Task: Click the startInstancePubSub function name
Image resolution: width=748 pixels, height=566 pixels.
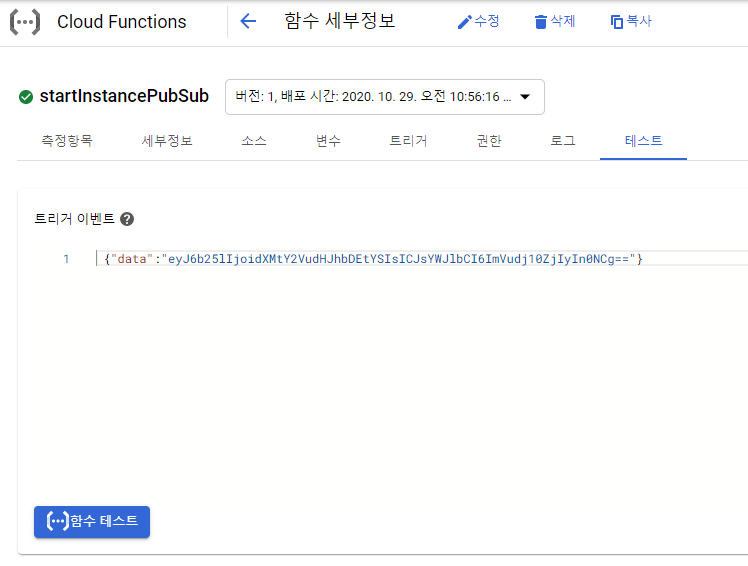Action: 124,96
